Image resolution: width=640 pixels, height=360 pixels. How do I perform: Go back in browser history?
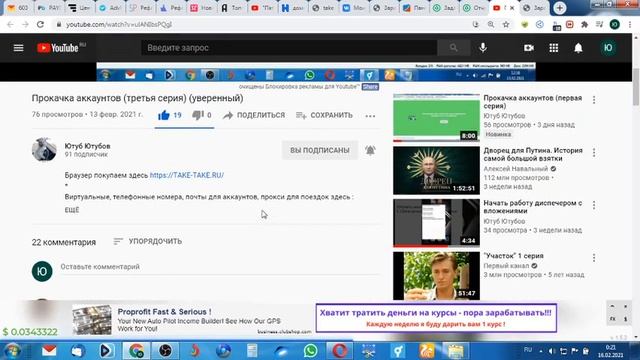(x=10, y=24)
